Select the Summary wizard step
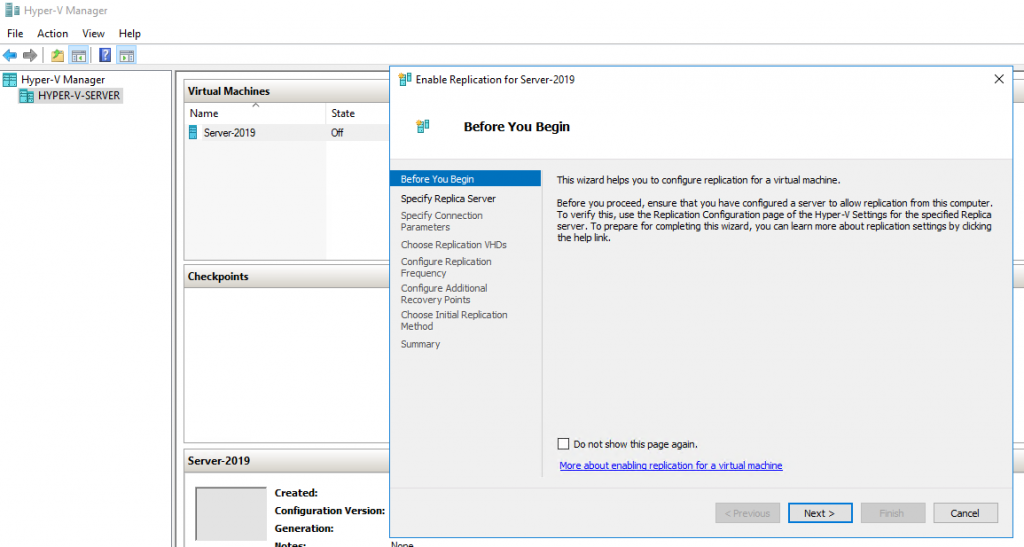Image resolution: width=1024 pixels, height=547 pixels. click(420, 344)
